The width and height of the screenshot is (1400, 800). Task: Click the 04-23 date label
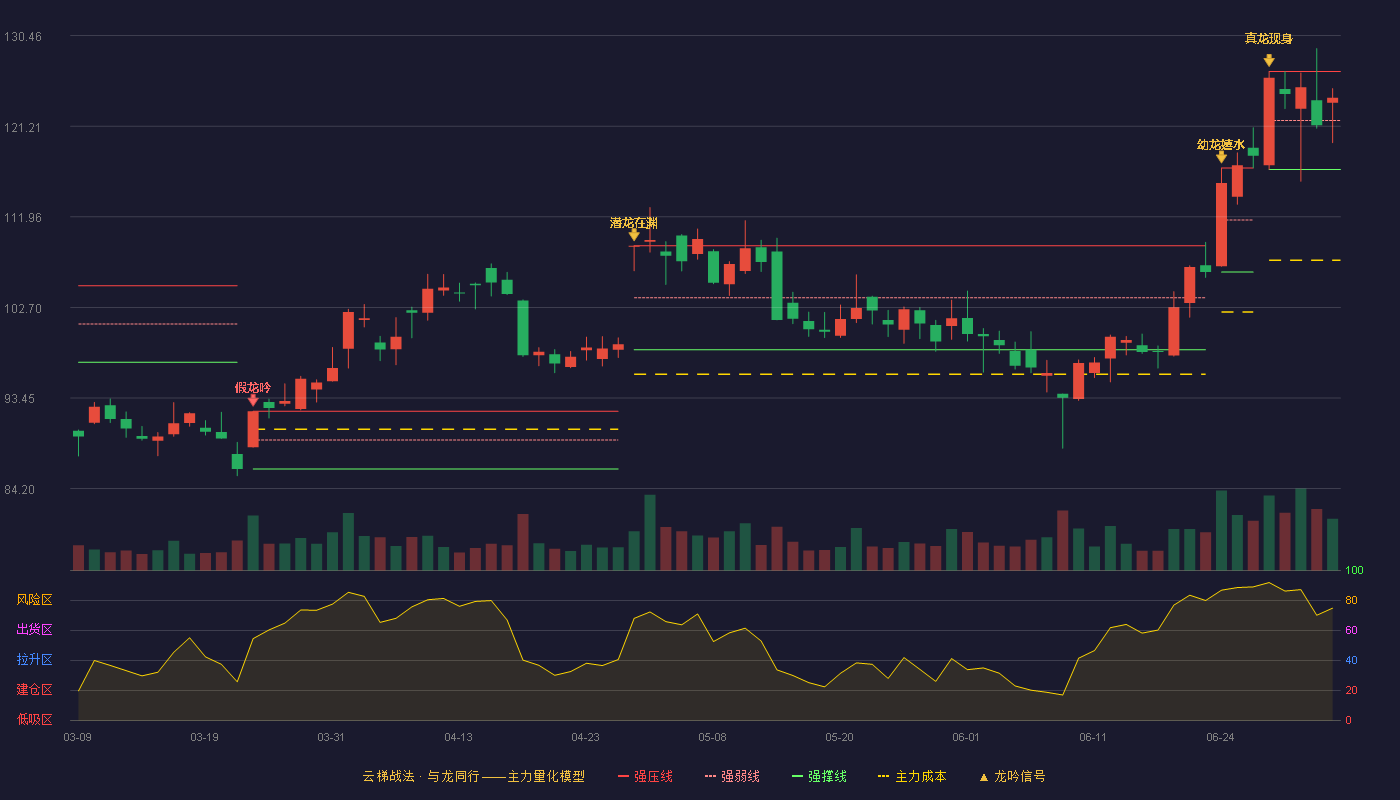tap(585, 737)
